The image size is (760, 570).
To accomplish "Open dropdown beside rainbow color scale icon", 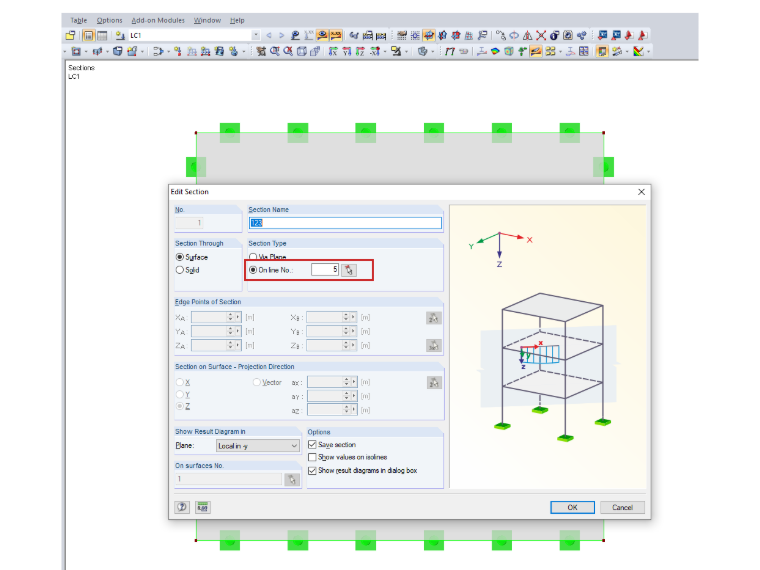I will tap(649, 51).
